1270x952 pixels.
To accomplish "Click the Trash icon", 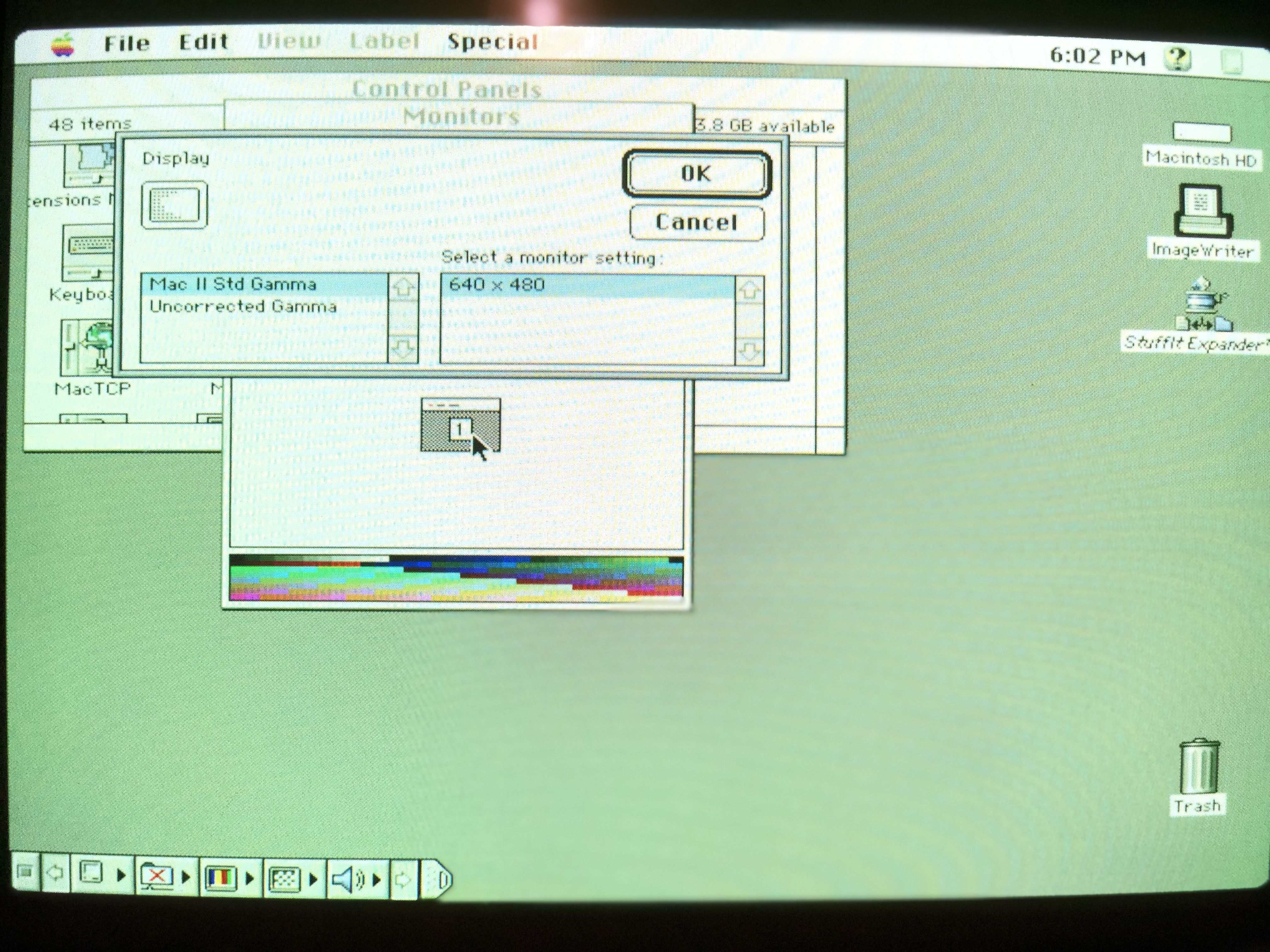I will tap(1199, 766).
